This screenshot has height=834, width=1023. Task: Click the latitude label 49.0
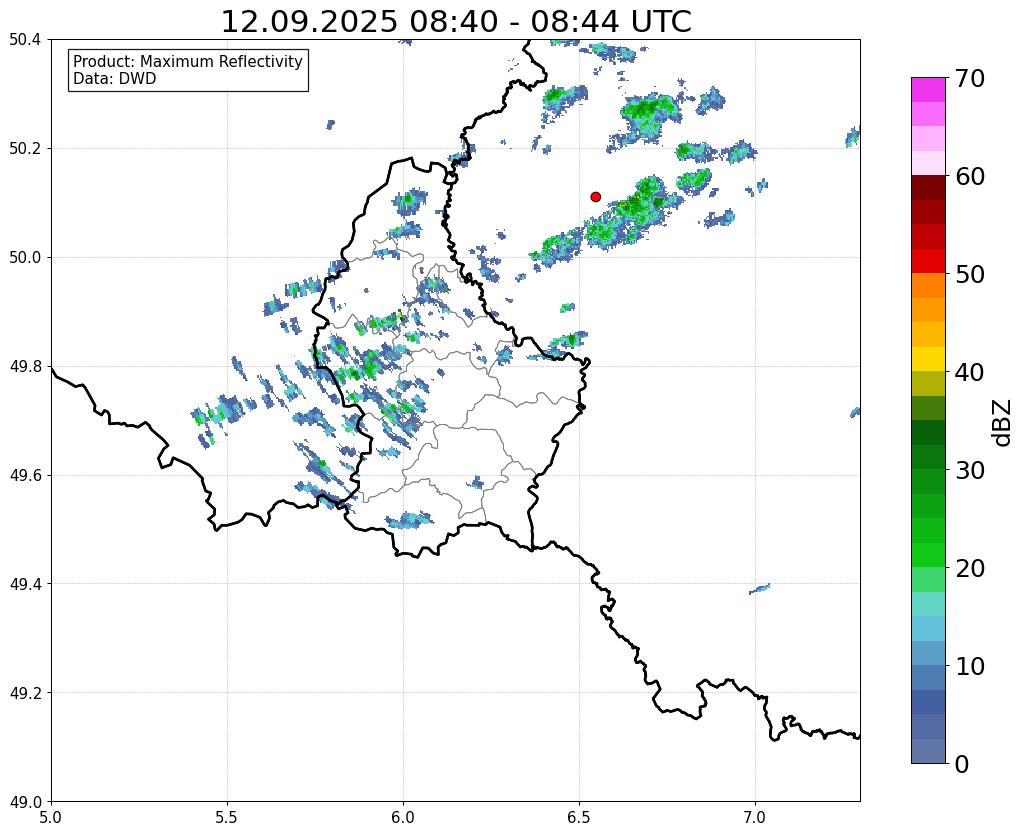(25, 802)
